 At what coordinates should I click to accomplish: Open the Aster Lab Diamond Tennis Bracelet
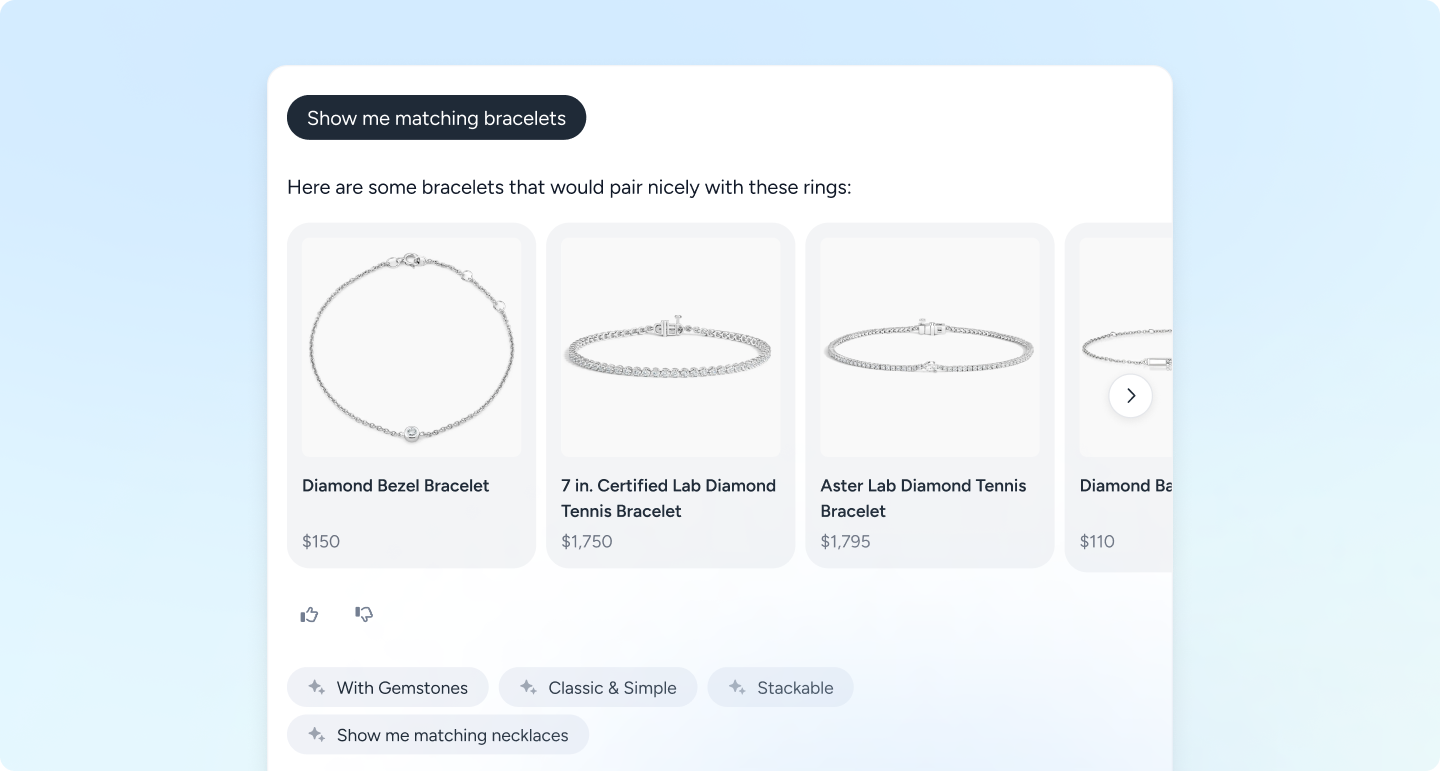coord(923,498)
